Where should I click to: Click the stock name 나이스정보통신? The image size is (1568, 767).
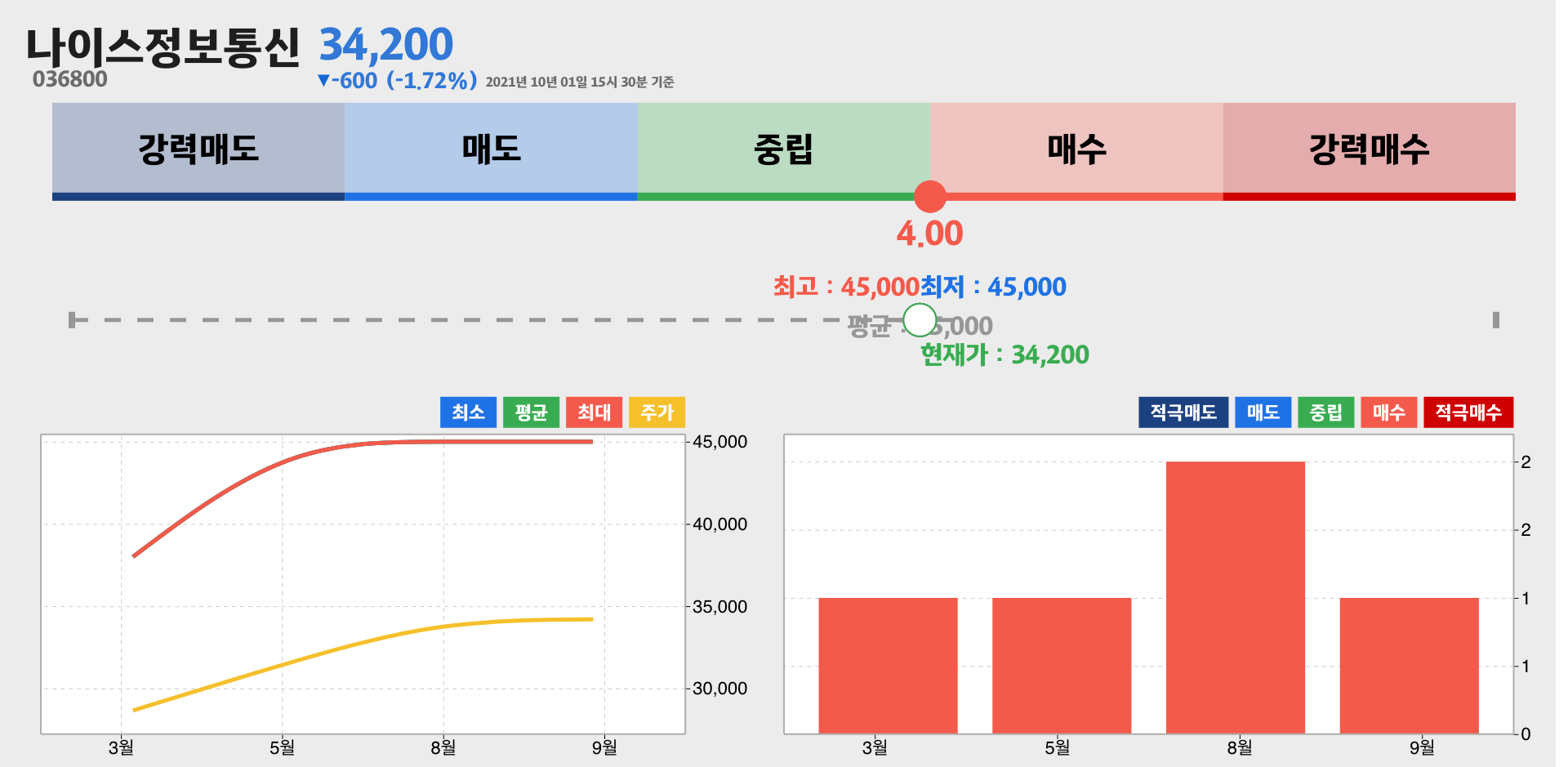[163, 47]
